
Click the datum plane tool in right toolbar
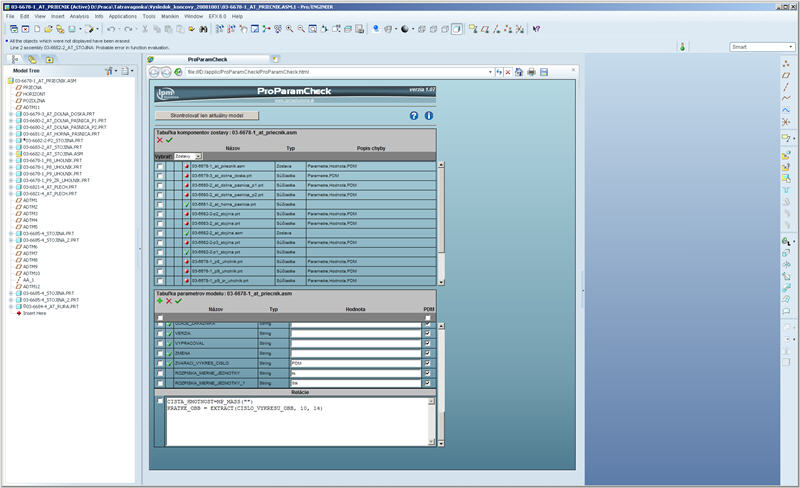(786, 75)
